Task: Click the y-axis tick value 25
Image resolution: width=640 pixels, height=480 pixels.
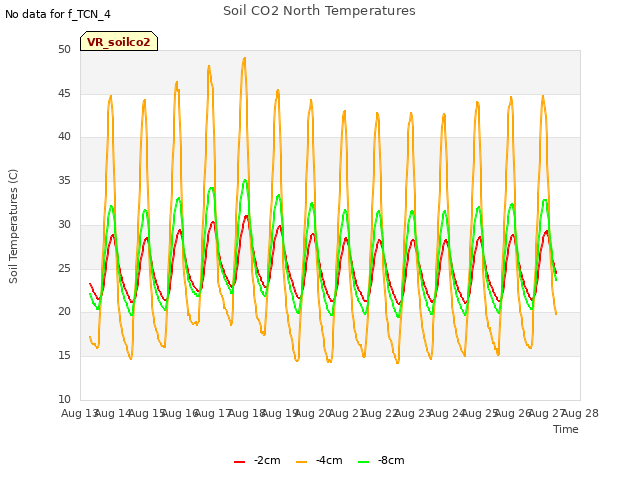Action: pos(64,268)
